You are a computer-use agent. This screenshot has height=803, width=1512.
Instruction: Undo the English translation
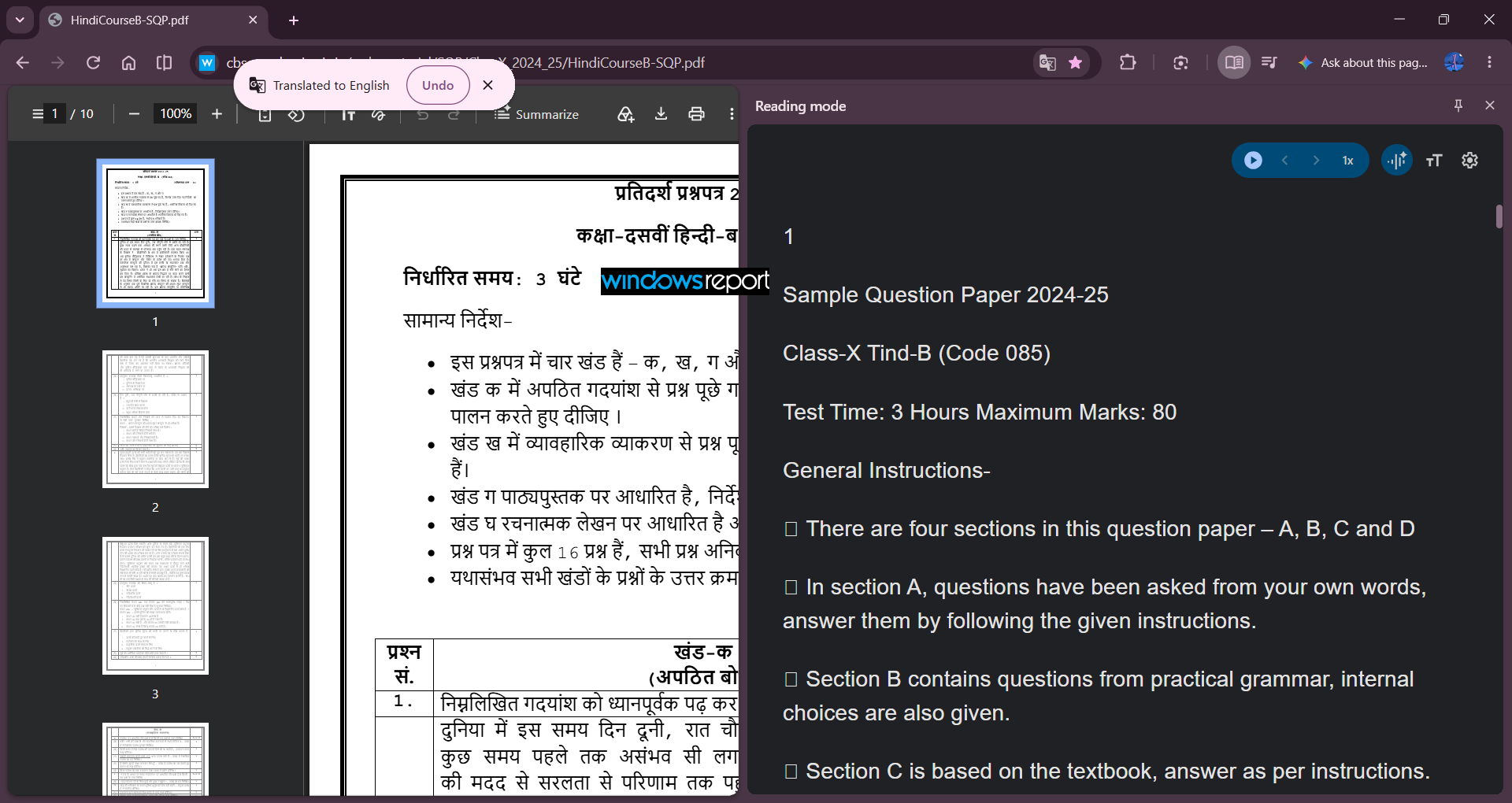[438, 85]
